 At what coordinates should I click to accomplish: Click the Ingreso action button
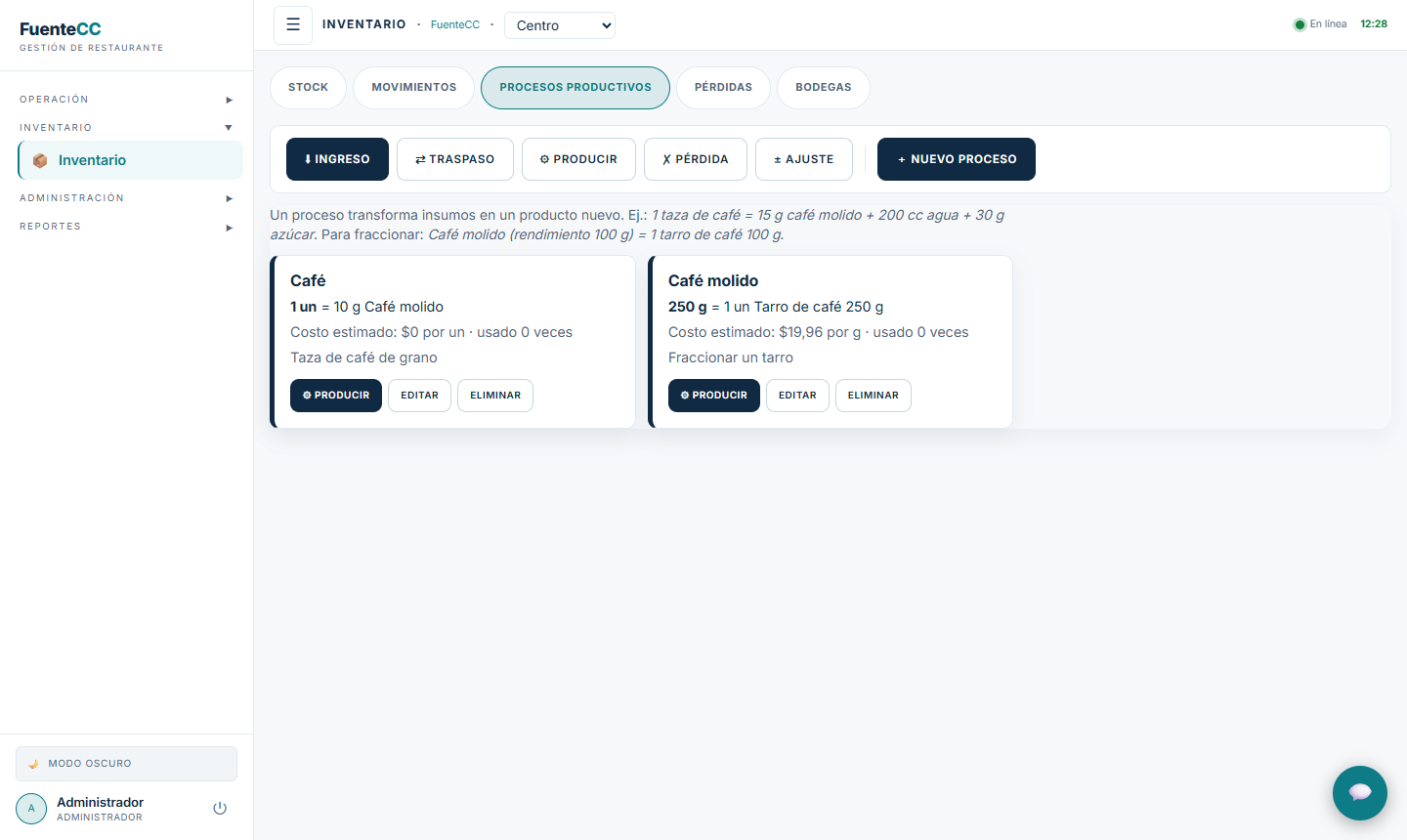tap(337, 159)
